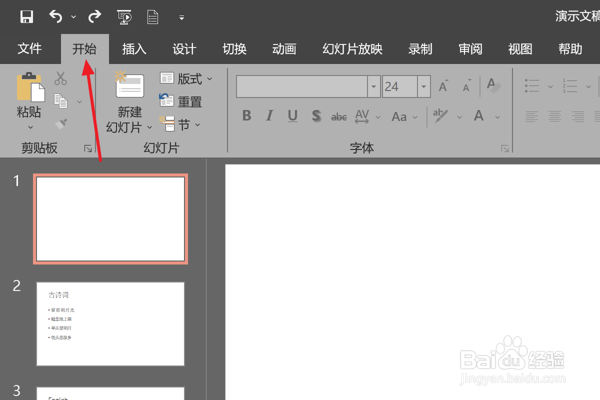Decrease font size with smaller A
Image resolution: width=600 pixels, height=400 pixels.
tap(466, 86)
